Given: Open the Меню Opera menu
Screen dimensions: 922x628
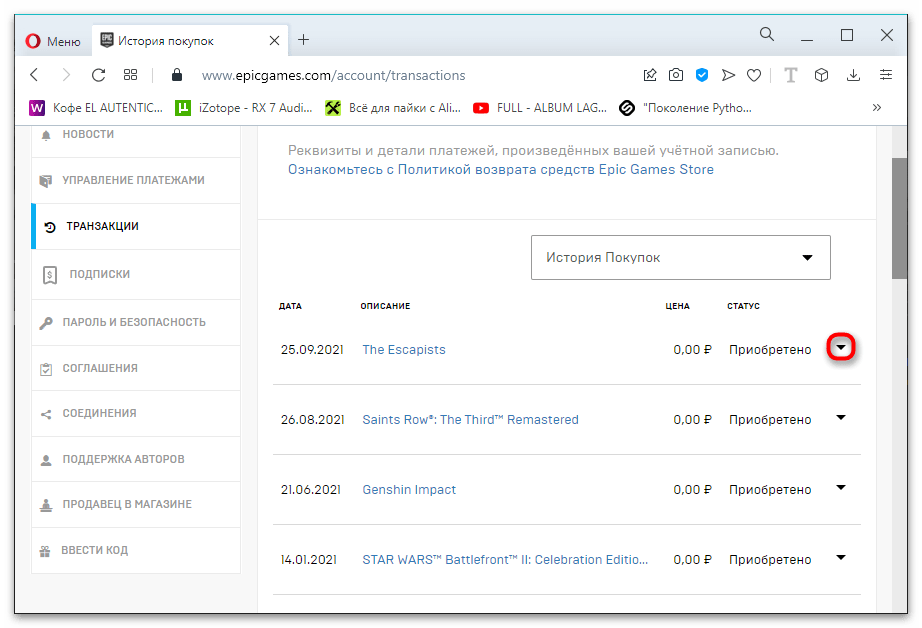Looking at the screenshot, I should coord(52,41).
